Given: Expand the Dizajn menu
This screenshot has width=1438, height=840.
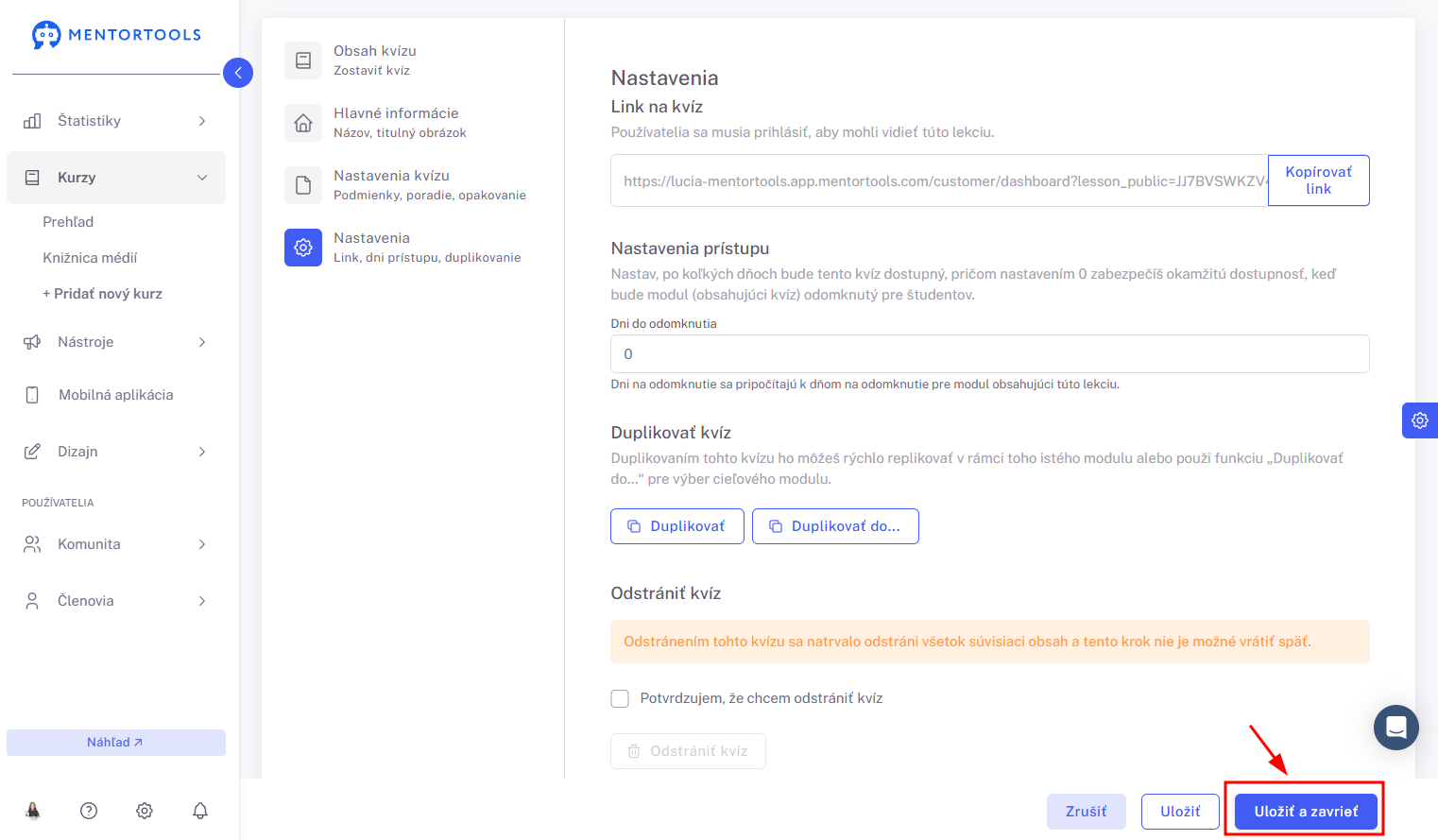Looking at the screenshot, I should (x=116, y=452).
